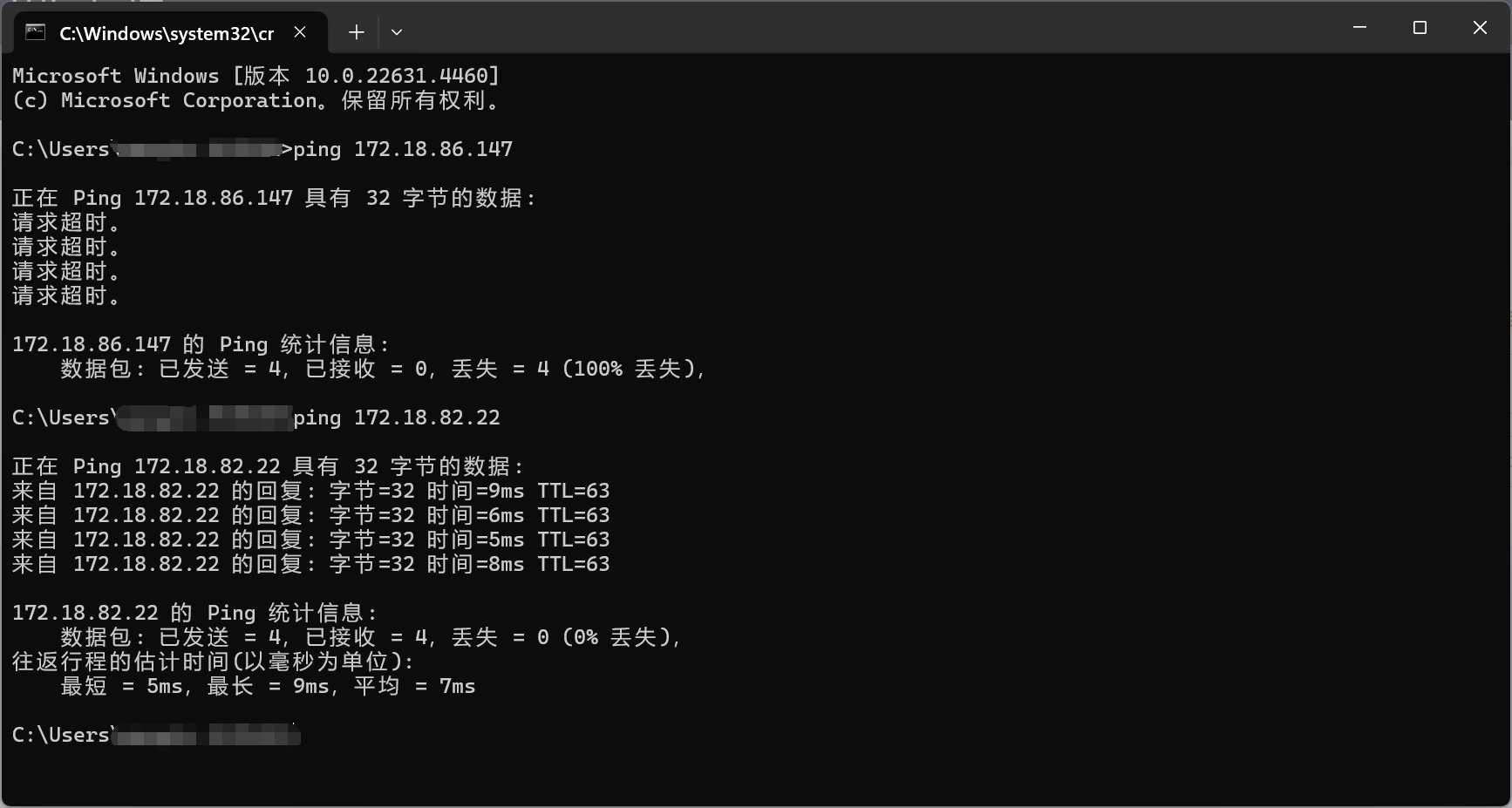Click the "ping 172.18.82.22" command text

397,418
